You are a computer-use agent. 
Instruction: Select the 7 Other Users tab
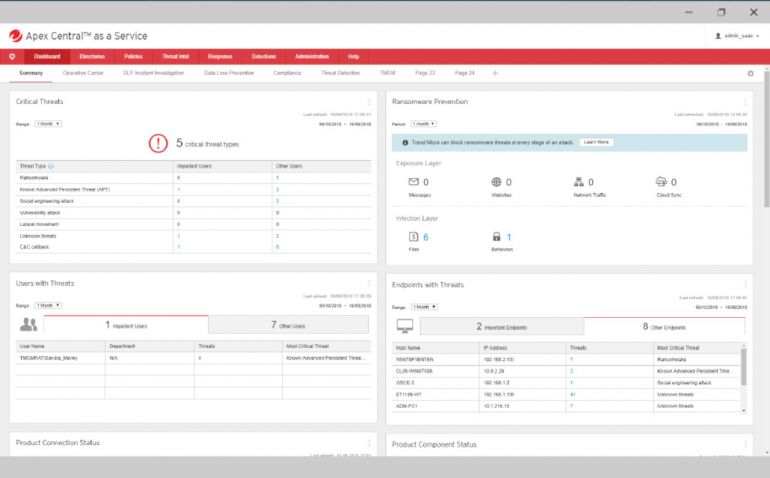[x=288, y=325]
